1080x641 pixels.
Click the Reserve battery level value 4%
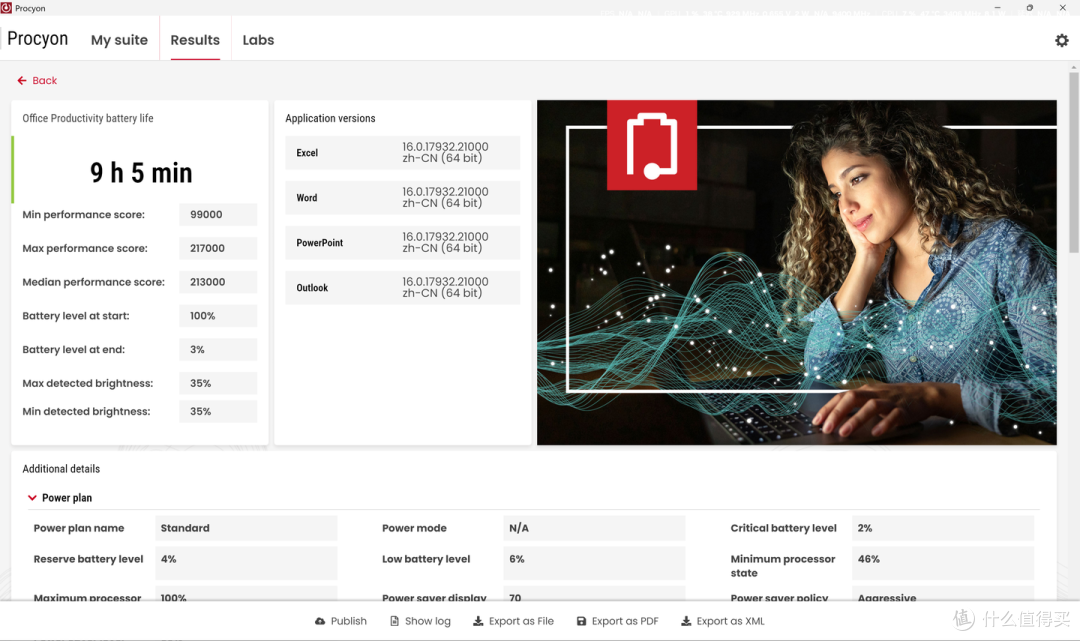pos(246,563)
